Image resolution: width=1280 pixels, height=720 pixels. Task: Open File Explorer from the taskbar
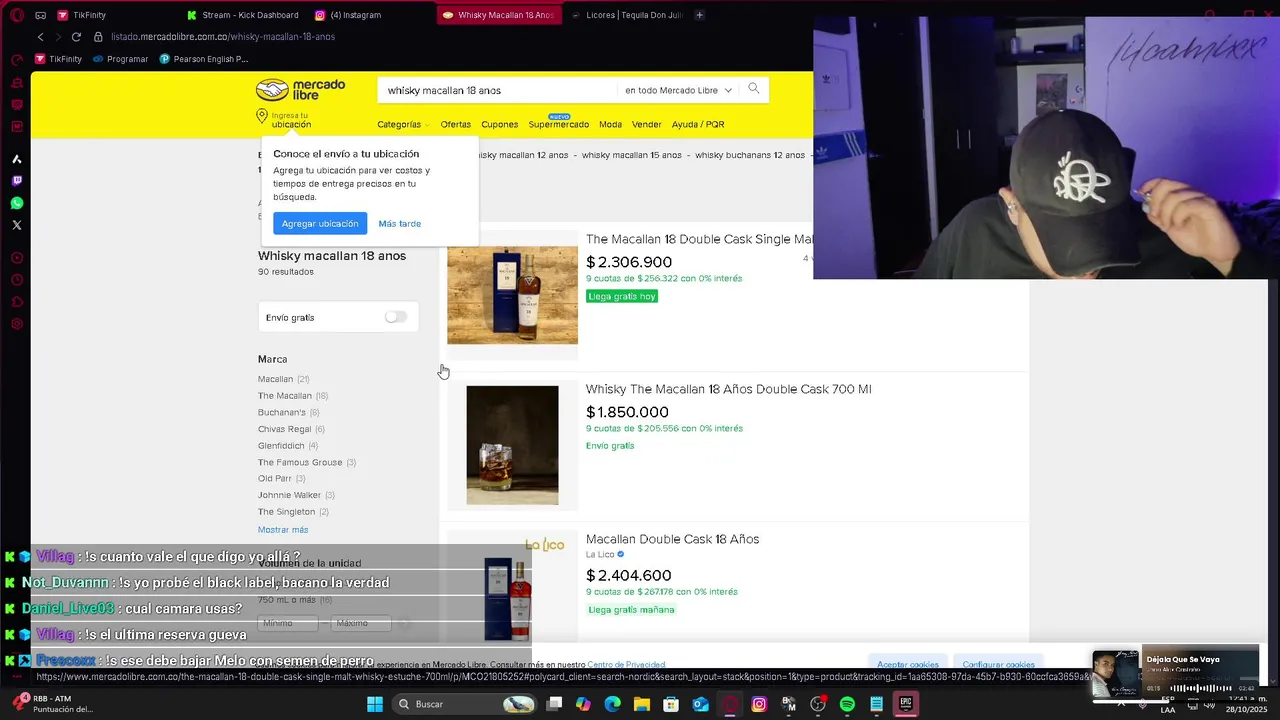[641, 704]
